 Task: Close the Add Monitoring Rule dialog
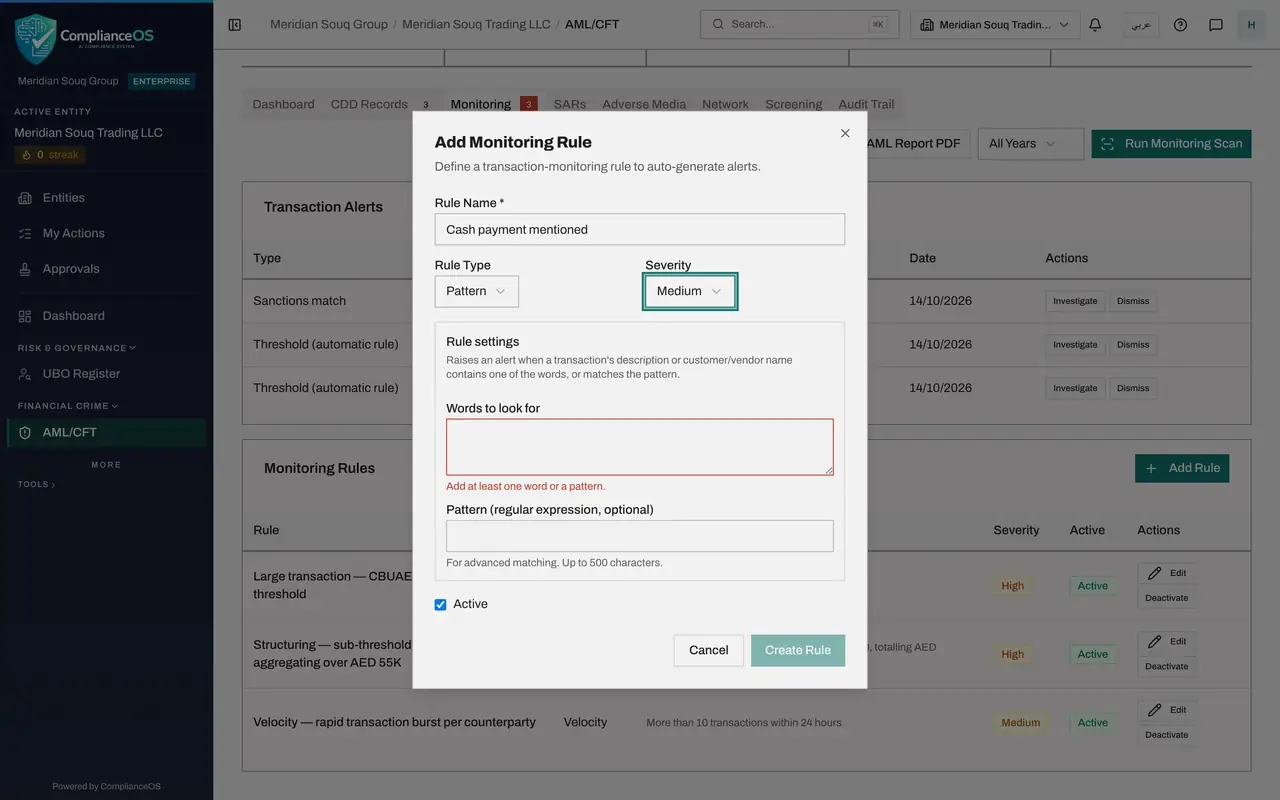(845, 133)
